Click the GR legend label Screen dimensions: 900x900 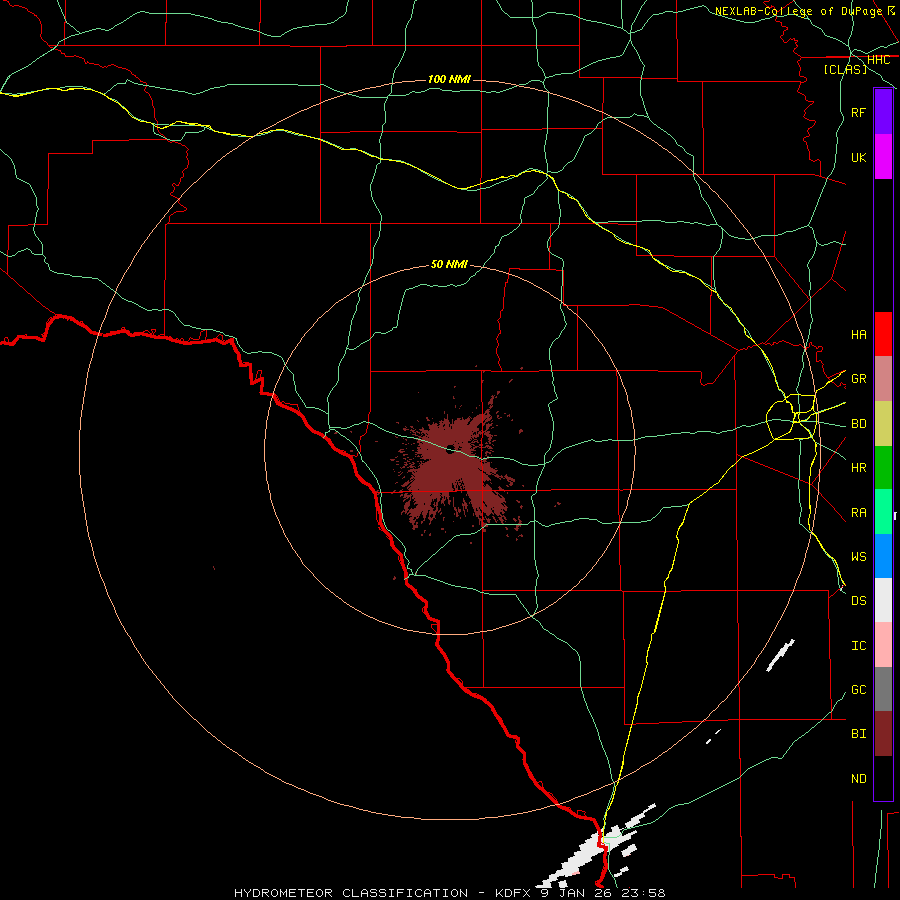(x=858, y=379)
